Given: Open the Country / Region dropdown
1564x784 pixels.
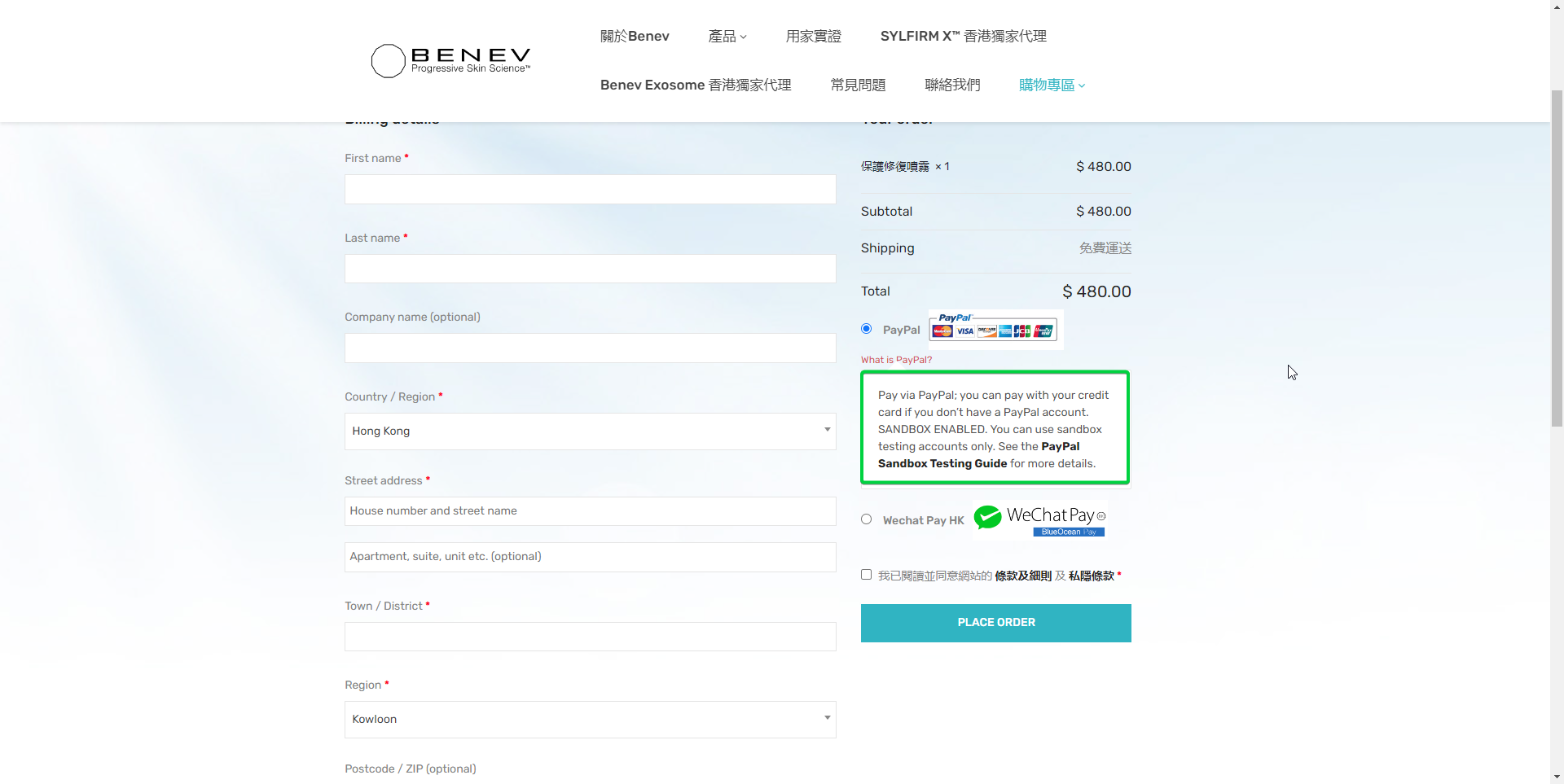Looking at the screenshot, I should [x=590, y=431].
